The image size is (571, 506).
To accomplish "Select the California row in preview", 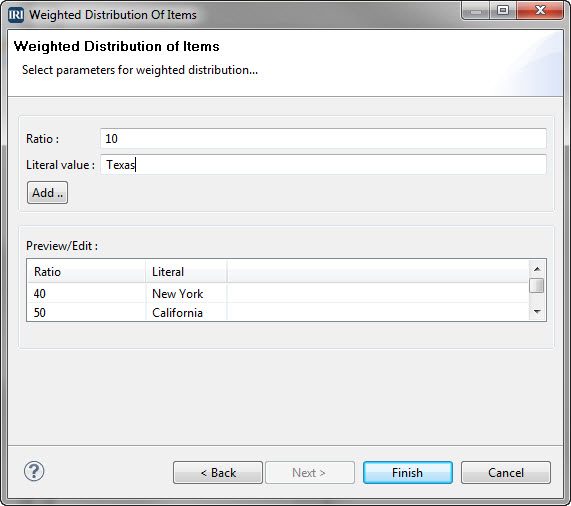I will [x=278, y=312].
